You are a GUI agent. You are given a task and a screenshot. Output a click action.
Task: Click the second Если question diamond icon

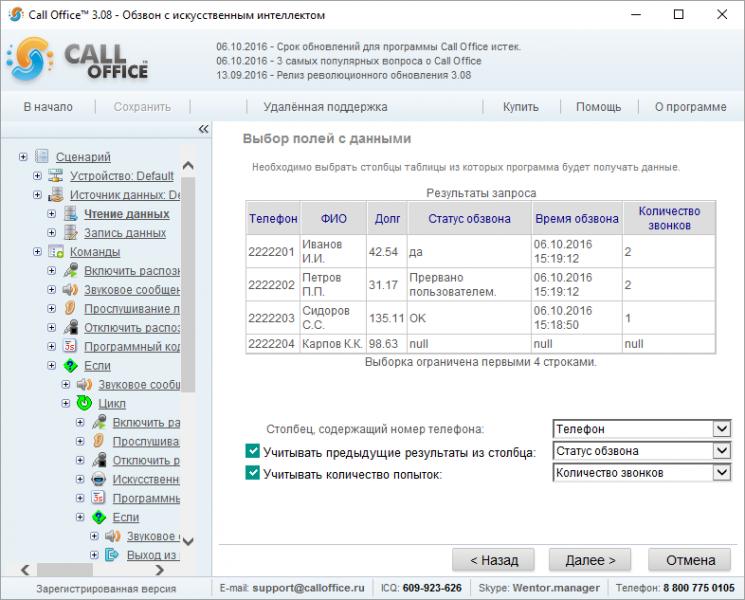(x=98, y=517)
